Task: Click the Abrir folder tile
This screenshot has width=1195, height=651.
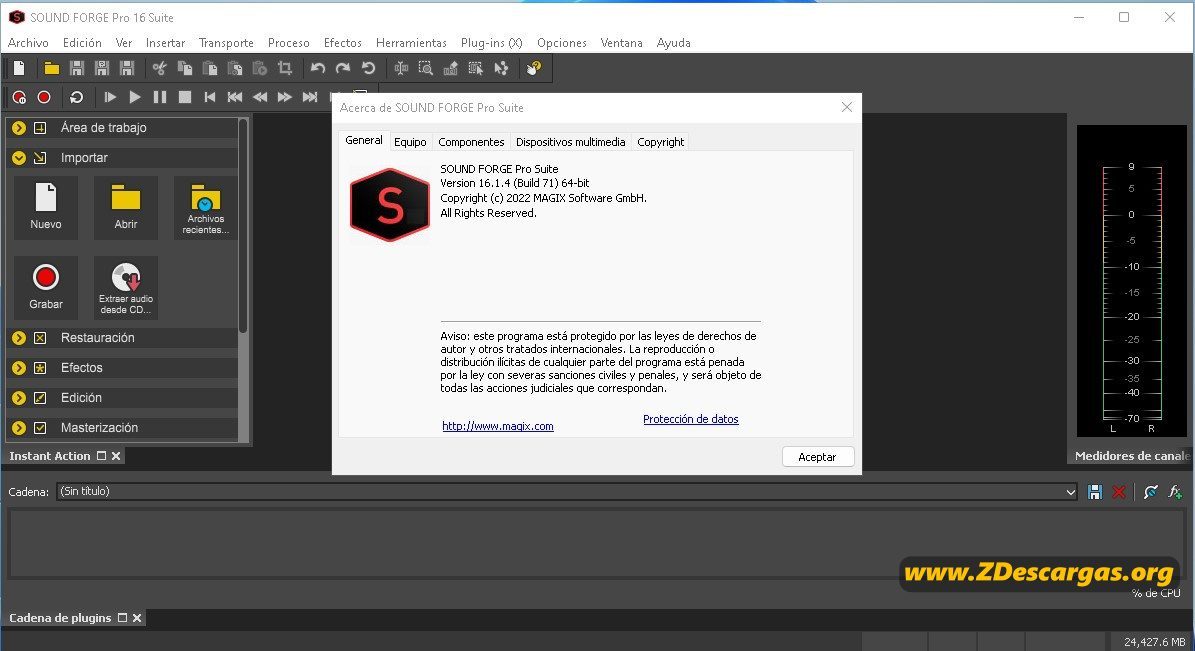Action: [x=126, y=207]
